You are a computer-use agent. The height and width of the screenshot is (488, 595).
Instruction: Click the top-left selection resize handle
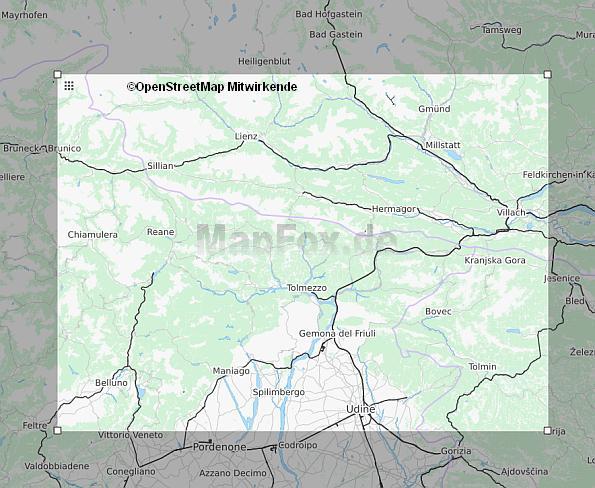coord(58,74)
